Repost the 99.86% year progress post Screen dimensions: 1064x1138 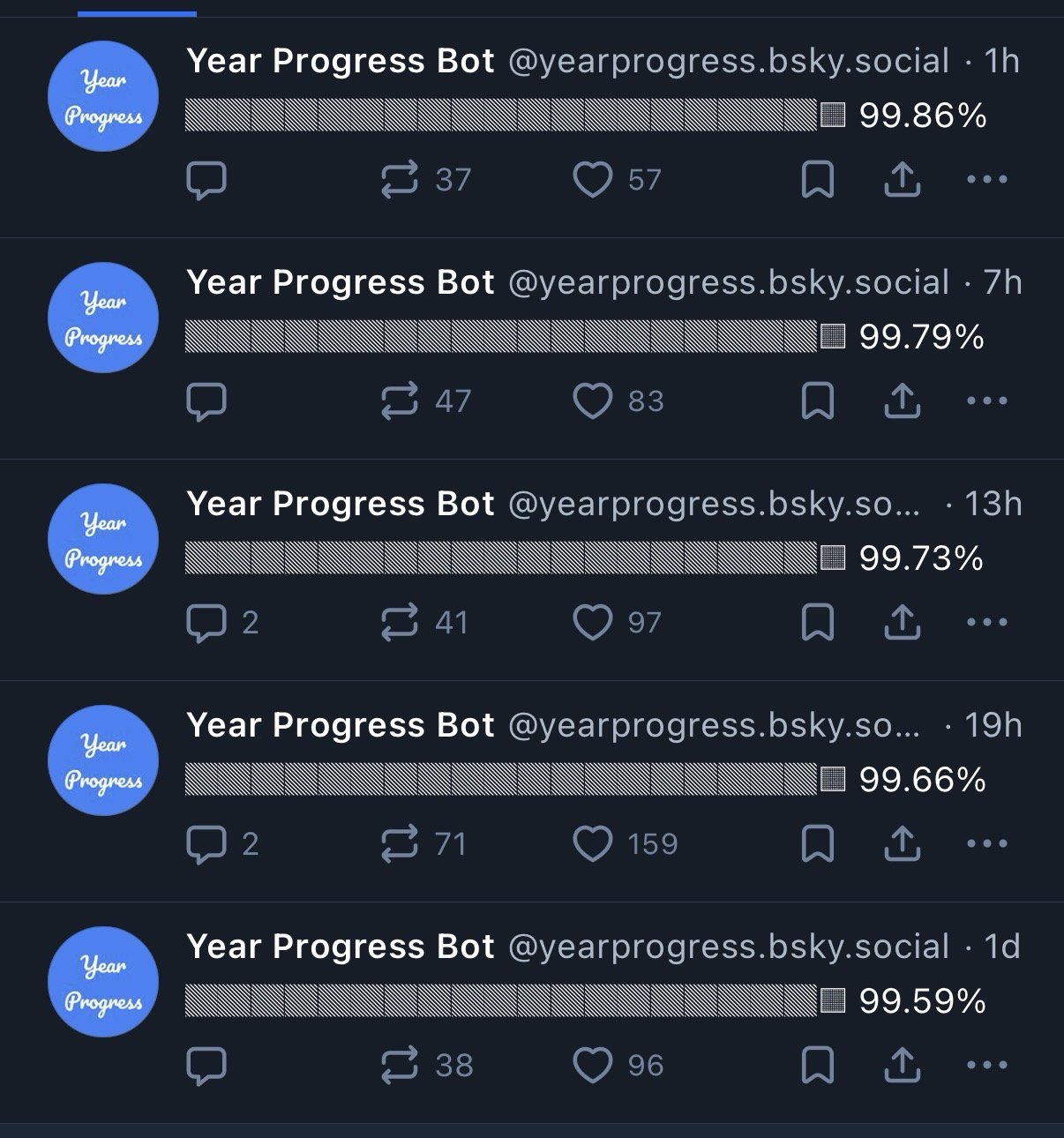(399, 180)
